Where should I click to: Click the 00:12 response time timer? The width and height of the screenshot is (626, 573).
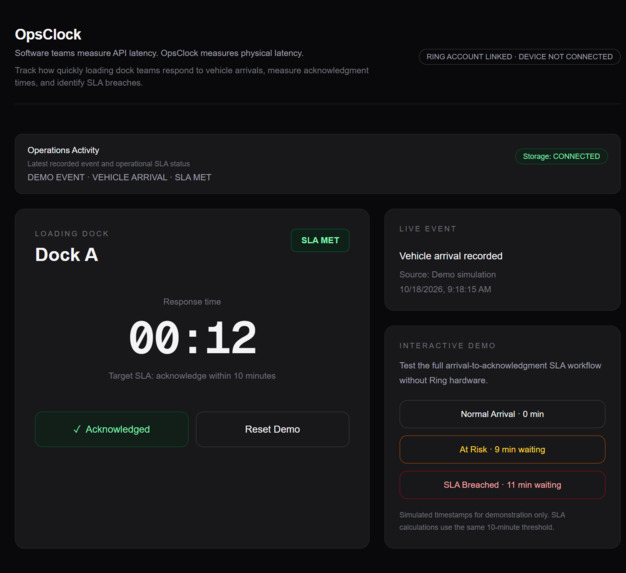point(192,338)
